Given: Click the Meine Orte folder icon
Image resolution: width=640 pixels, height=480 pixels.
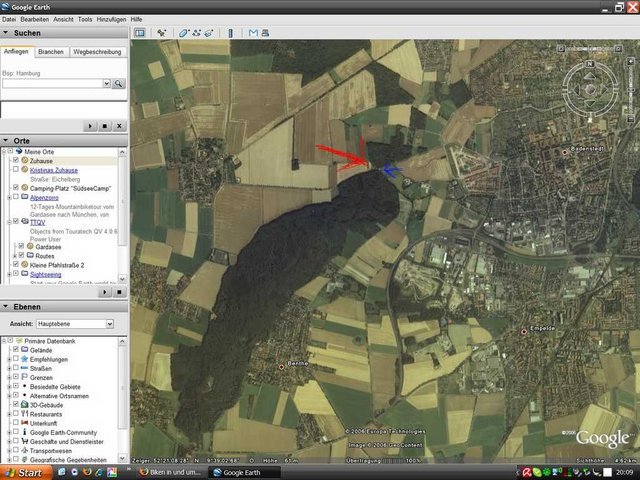Looking at the screenshot, I should point(19,151).
